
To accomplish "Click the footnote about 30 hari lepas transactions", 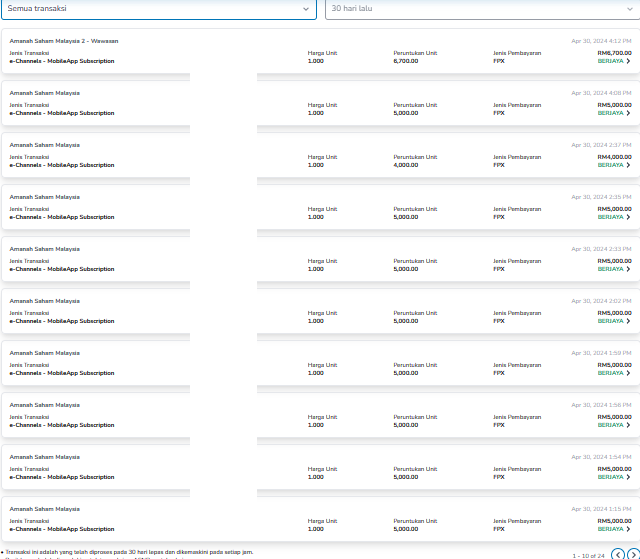I will [x=127, y=552].
